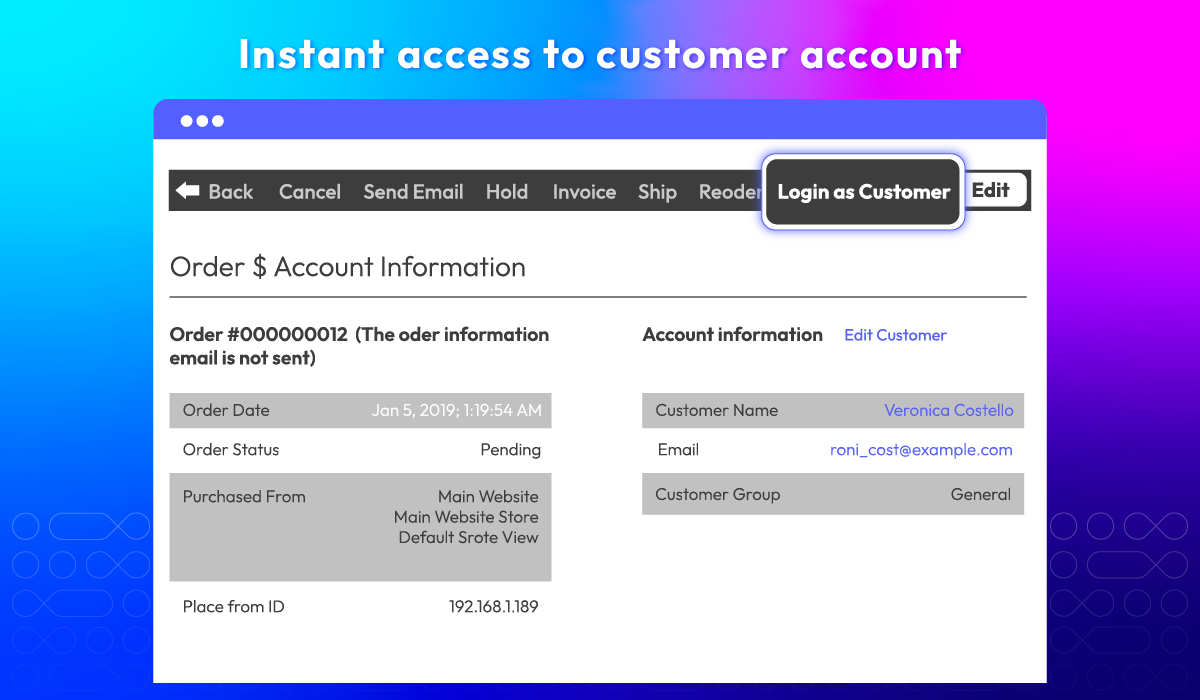Open the Edit Customer link
The height and width of the screenshot is (700, 1200).
[x=895, y=335]
